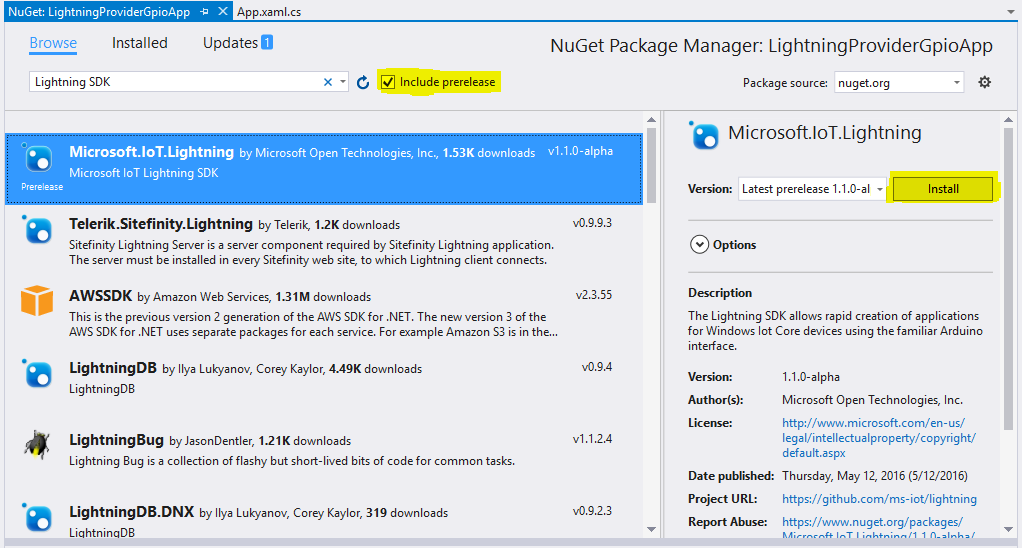
Task: Click the v2.3.55 version label
Action: pos(594,295)
